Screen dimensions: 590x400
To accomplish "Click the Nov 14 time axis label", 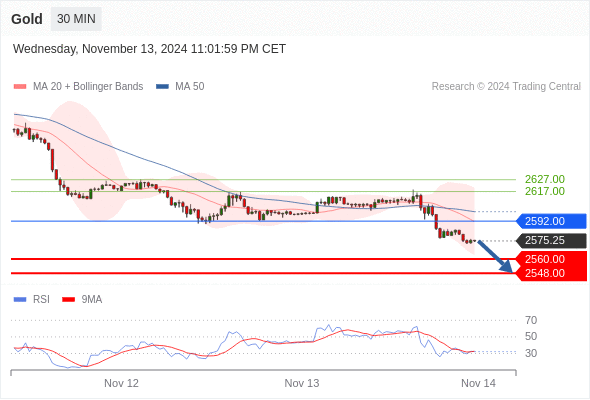I will [x=478, y=383].
